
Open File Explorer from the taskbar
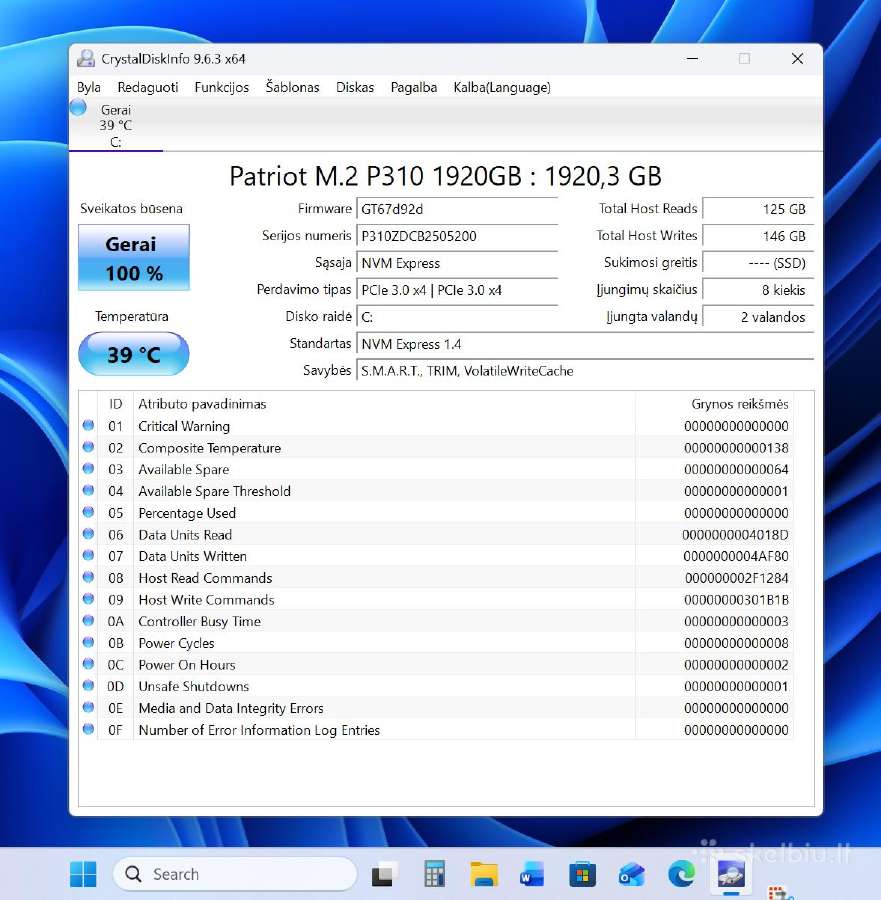point(484,875)
